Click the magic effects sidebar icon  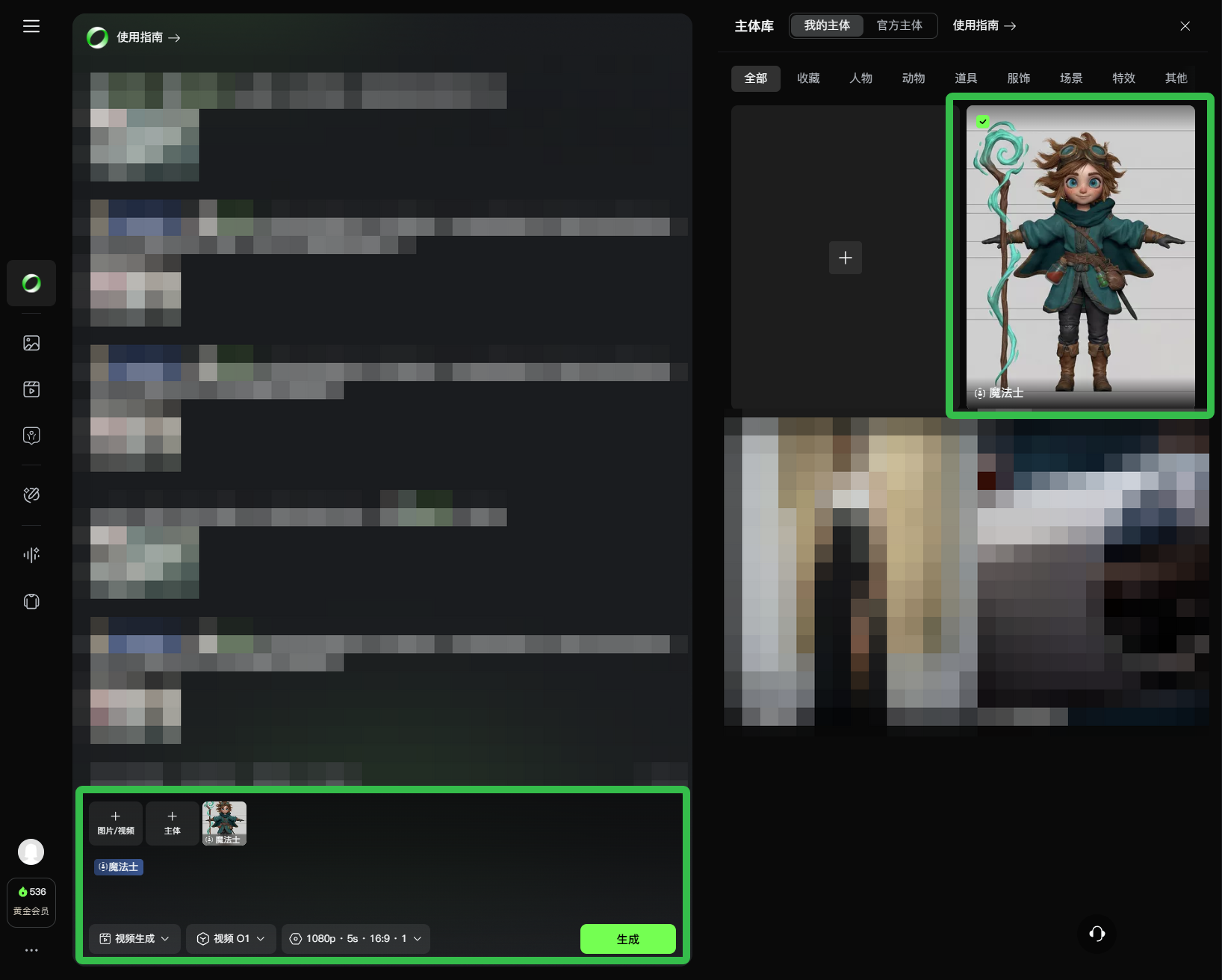pyautogui.click(x=31, y=494)
